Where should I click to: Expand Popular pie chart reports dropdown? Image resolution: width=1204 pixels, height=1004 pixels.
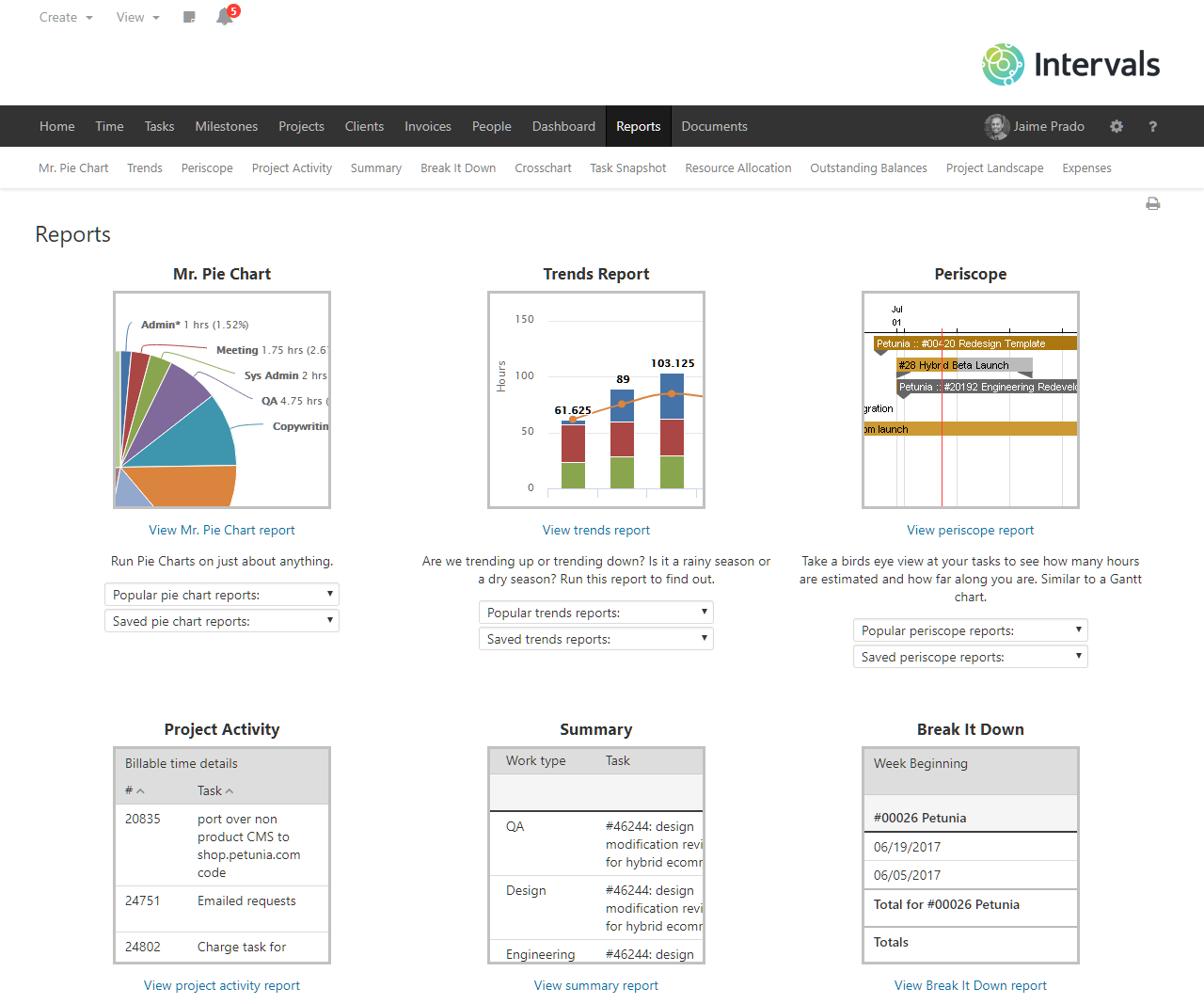(222, 595)
